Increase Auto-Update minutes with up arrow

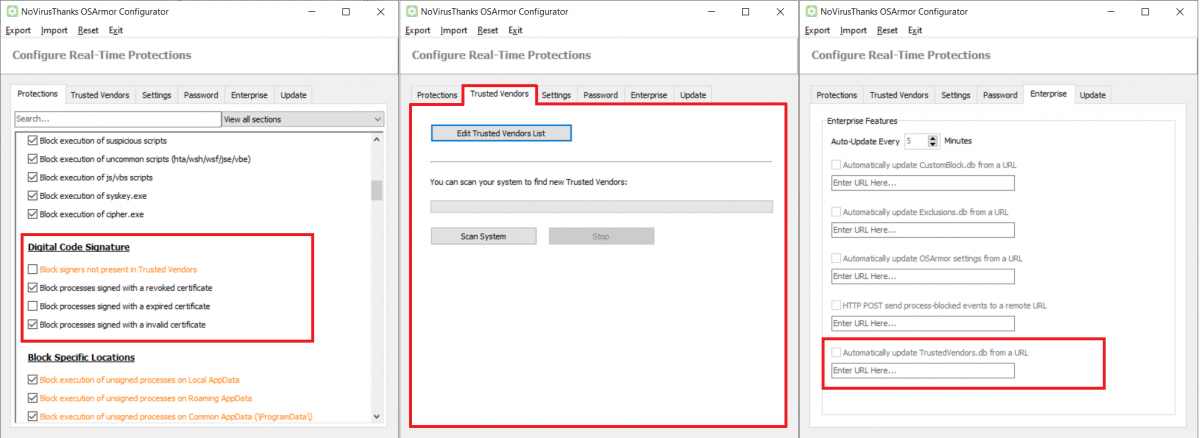tap(934, 138)
